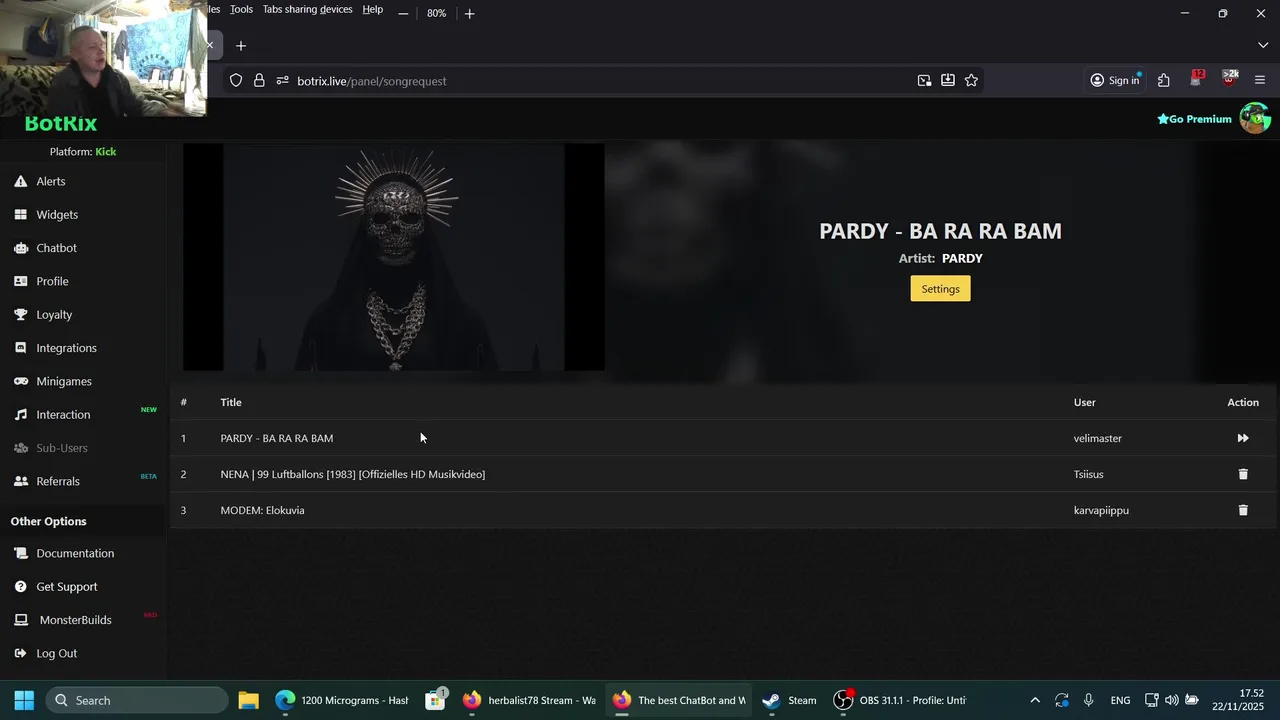The height and width of the screenshot is (720, 1280).
Task: Click the Platform: Kick label
Action: pos(83,151)
